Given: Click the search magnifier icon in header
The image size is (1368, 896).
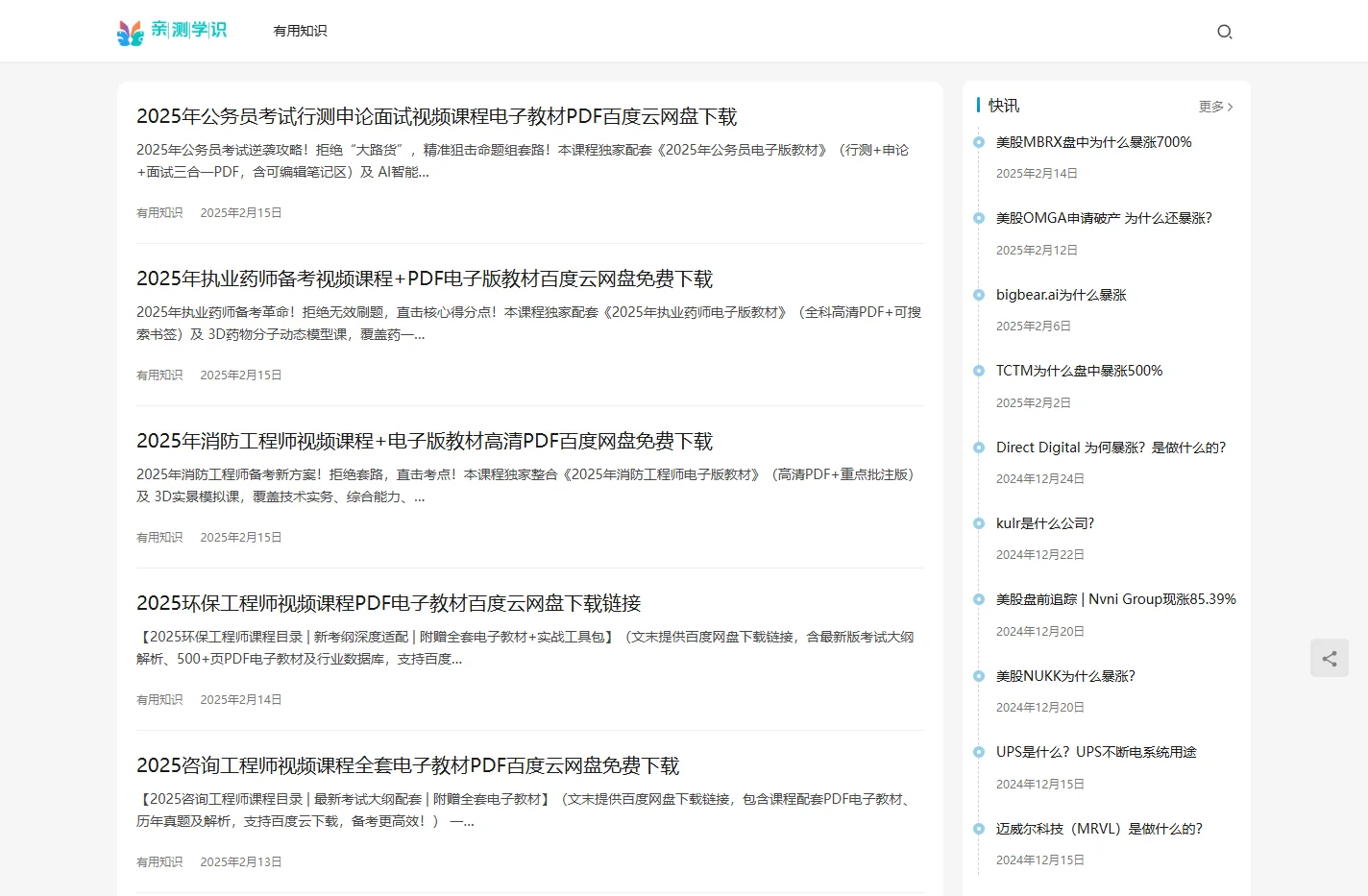Looking at the screenshot, I should [x=1224, y=32].
